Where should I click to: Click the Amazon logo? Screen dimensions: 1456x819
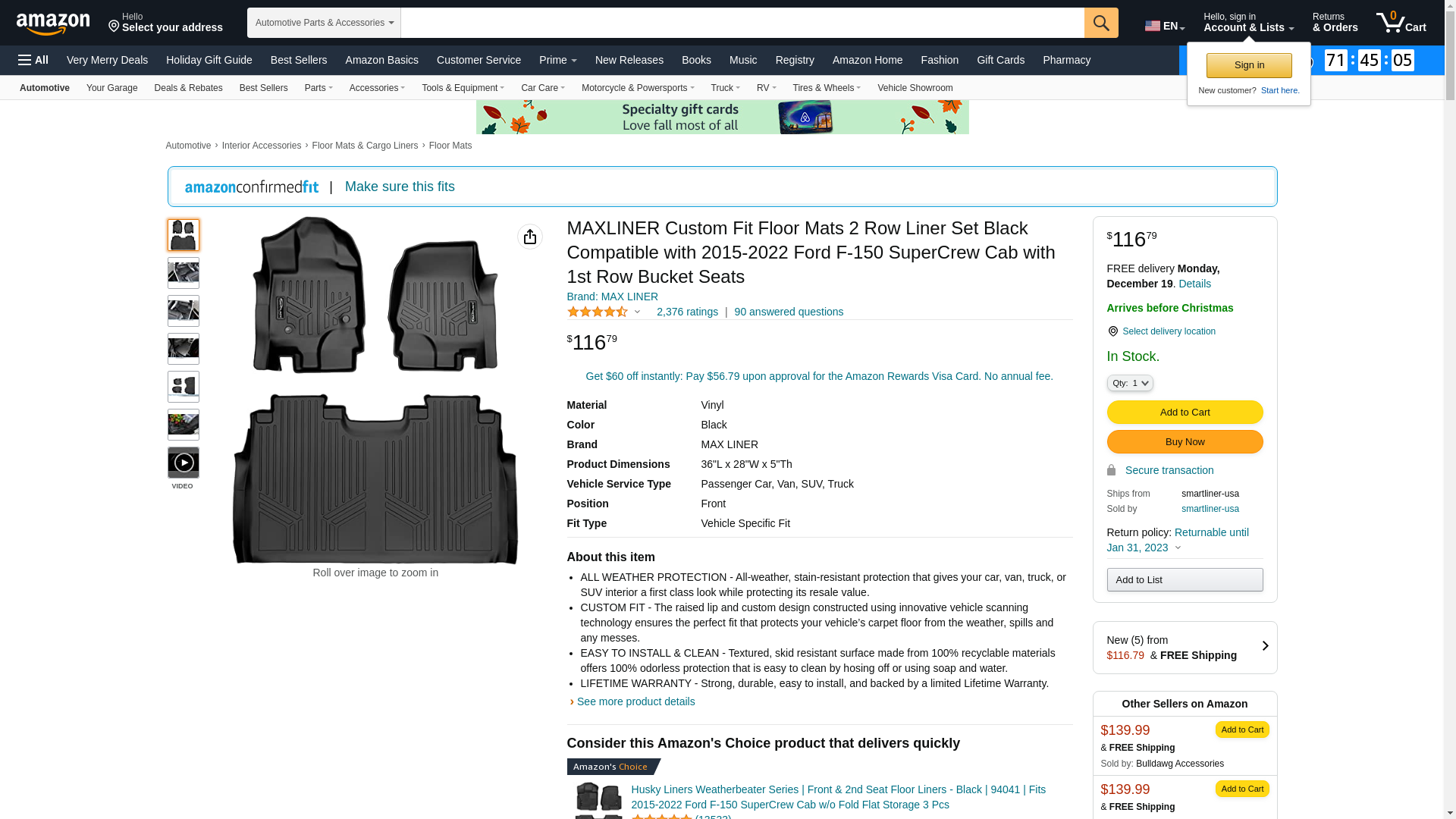click(53, 24)
